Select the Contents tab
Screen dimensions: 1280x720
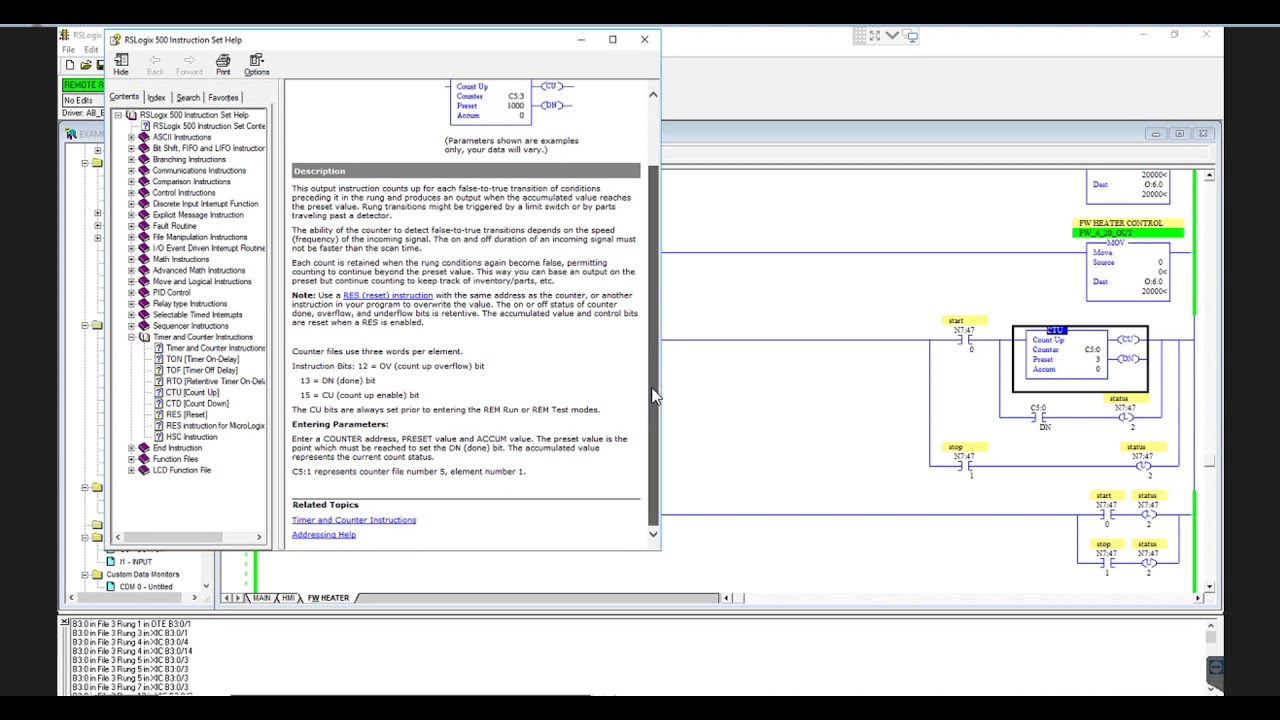tap(124, 97)
